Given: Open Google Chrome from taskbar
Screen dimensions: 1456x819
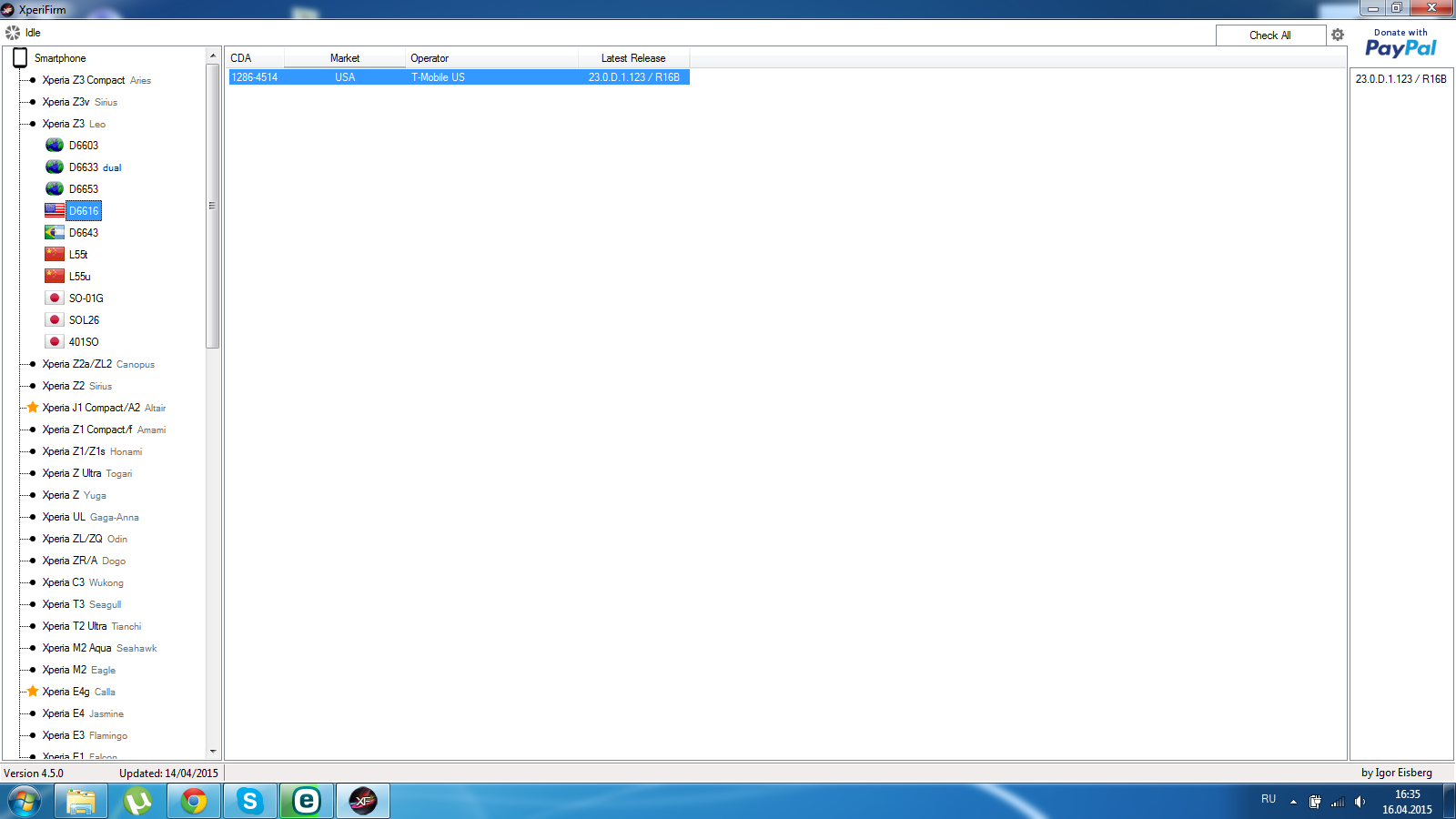Looking at the screenshot, I should (194, 802).
